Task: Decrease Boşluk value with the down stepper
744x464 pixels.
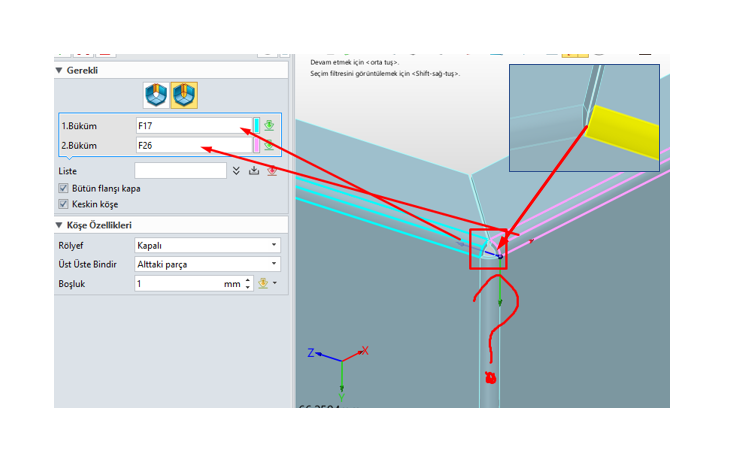Action: (248, 287)
